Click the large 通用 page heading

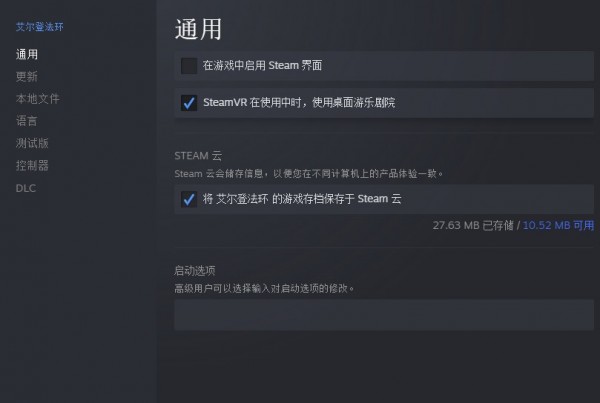(198, 28)
